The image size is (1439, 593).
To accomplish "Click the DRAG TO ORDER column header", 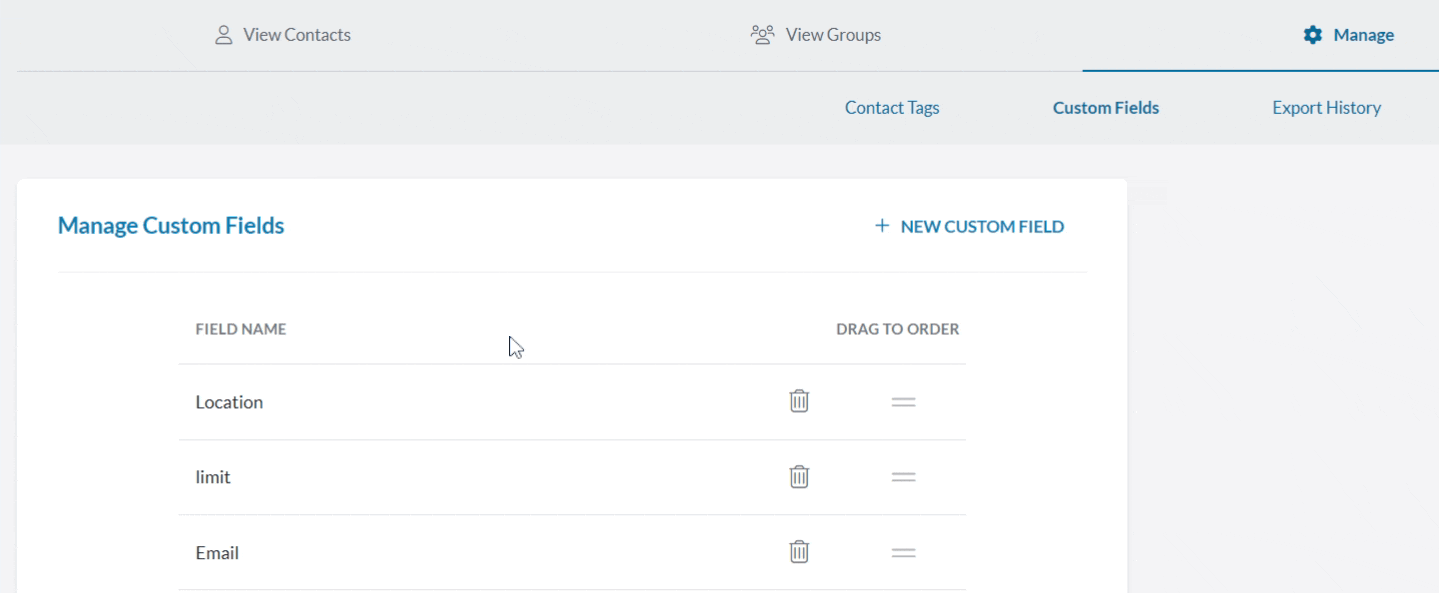I will 897,329.
